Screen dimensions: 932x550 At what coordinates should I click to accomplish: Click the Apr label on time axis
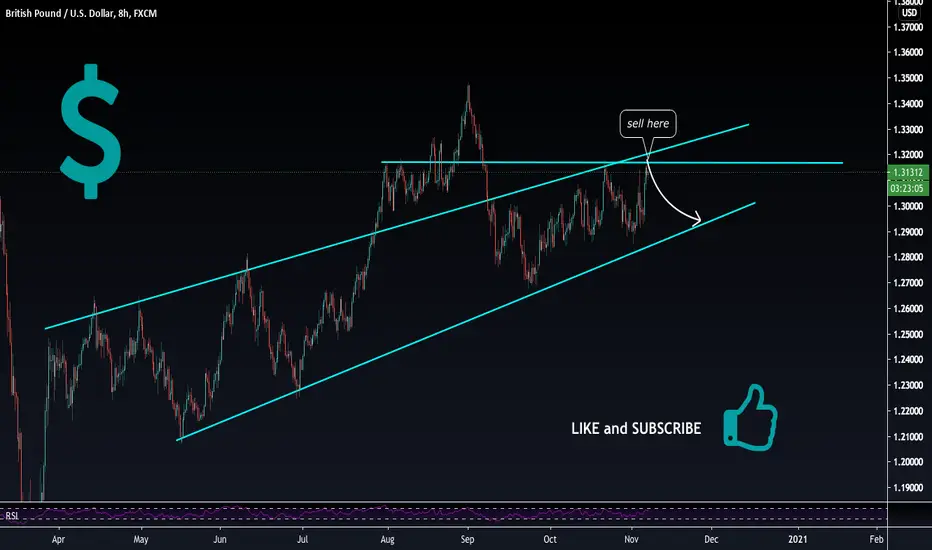(x=58, y=540)
